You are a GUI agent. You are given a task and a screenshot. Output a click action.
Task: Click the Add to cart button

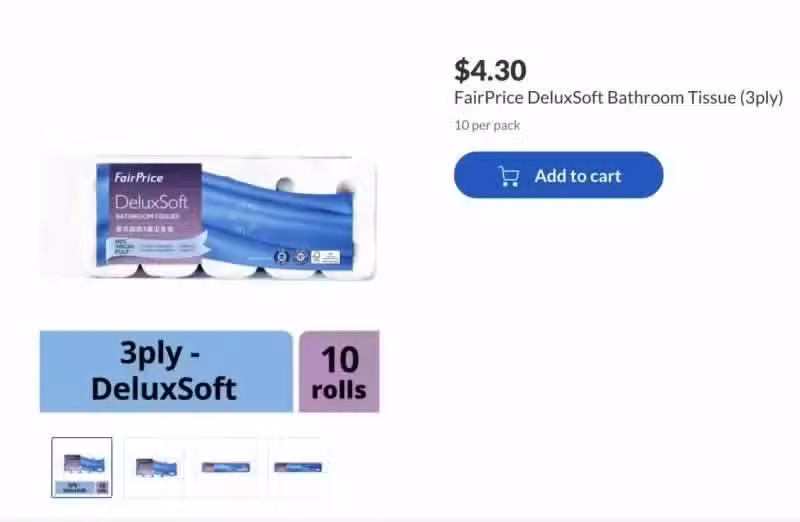click(559, 175)
